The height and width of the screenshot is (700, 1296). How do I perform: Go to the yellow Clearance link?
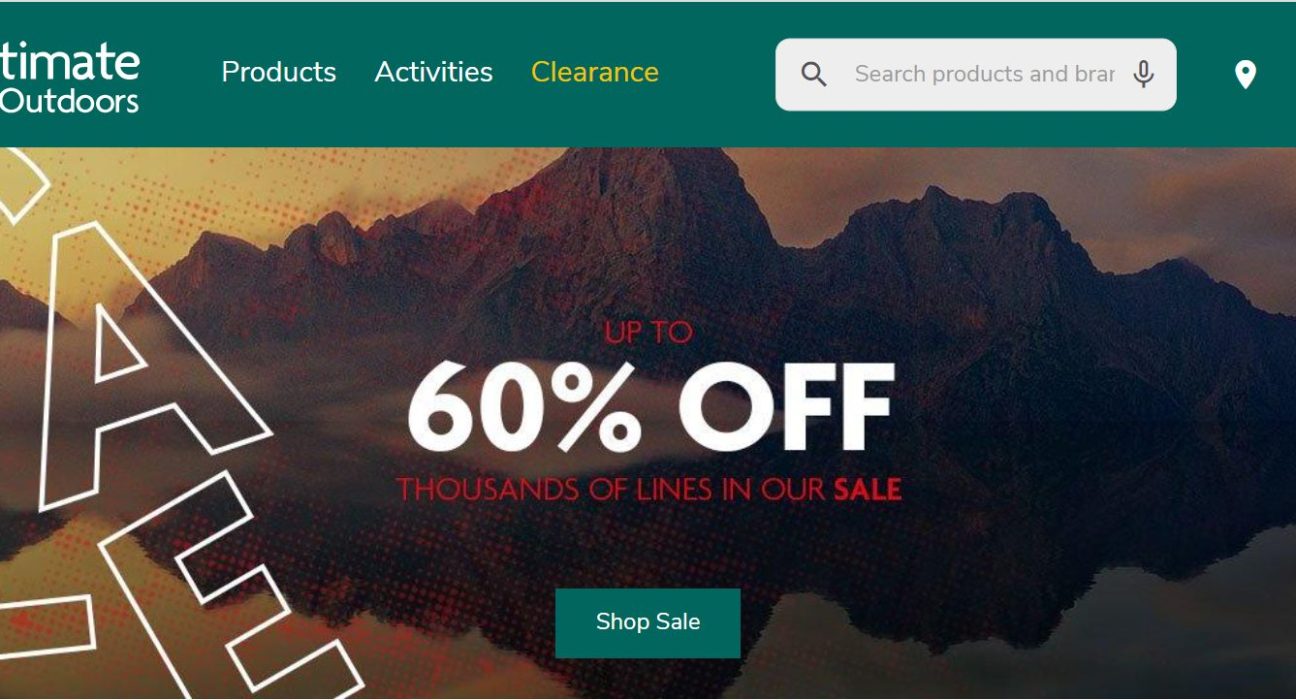[x=595, y=72]
